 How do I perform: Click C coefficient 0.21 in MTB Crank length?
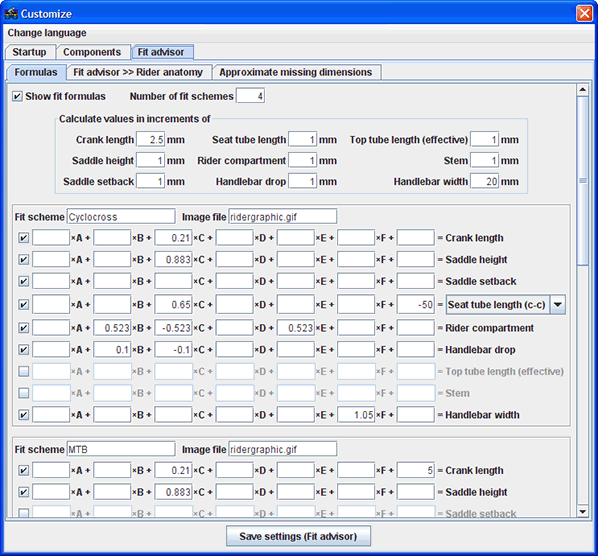(x=173, y=471)
